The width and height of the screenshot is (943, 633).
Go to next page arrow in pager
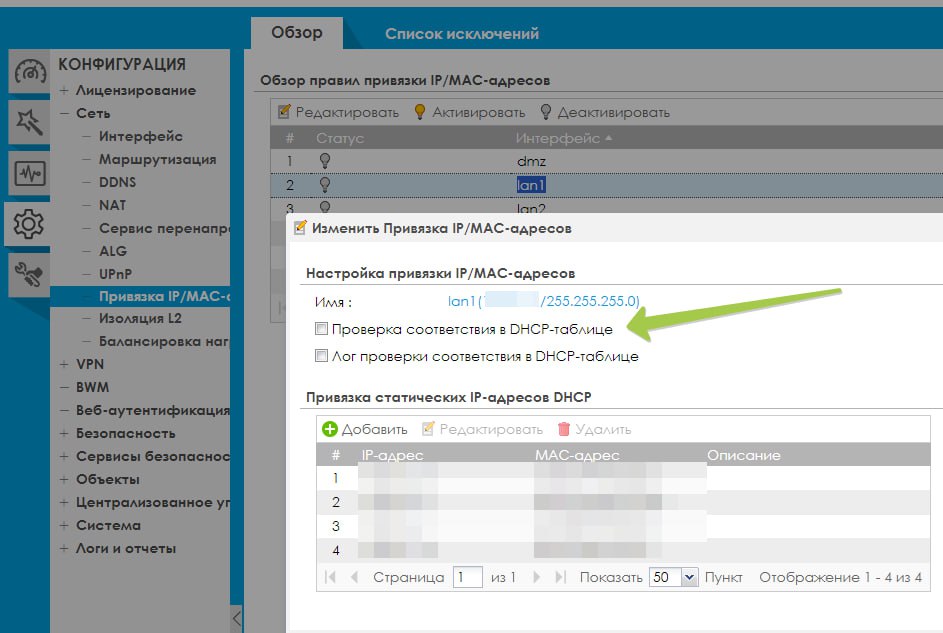[536, 577]
